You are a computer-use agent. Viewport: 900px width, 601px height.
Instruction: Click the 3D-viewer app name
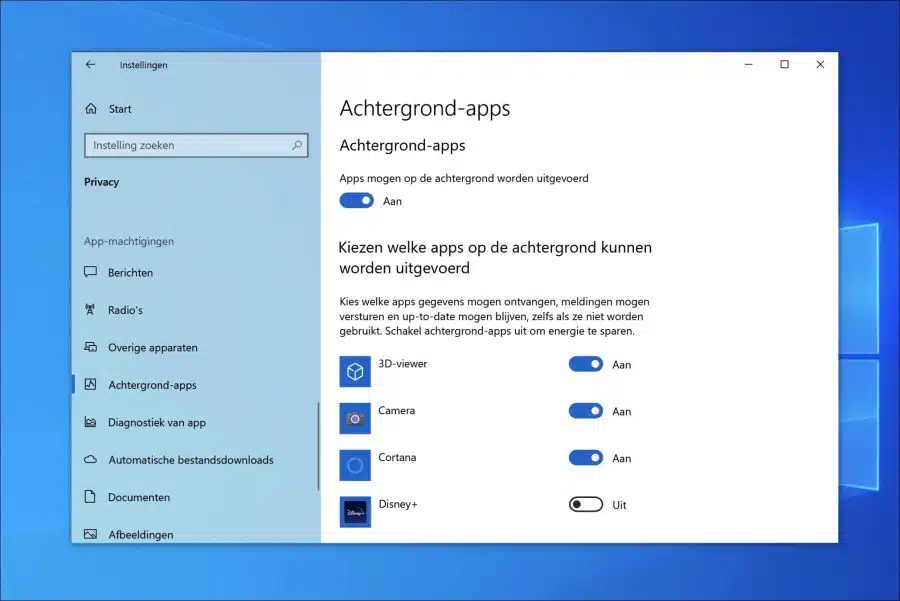tap(402, 363)
